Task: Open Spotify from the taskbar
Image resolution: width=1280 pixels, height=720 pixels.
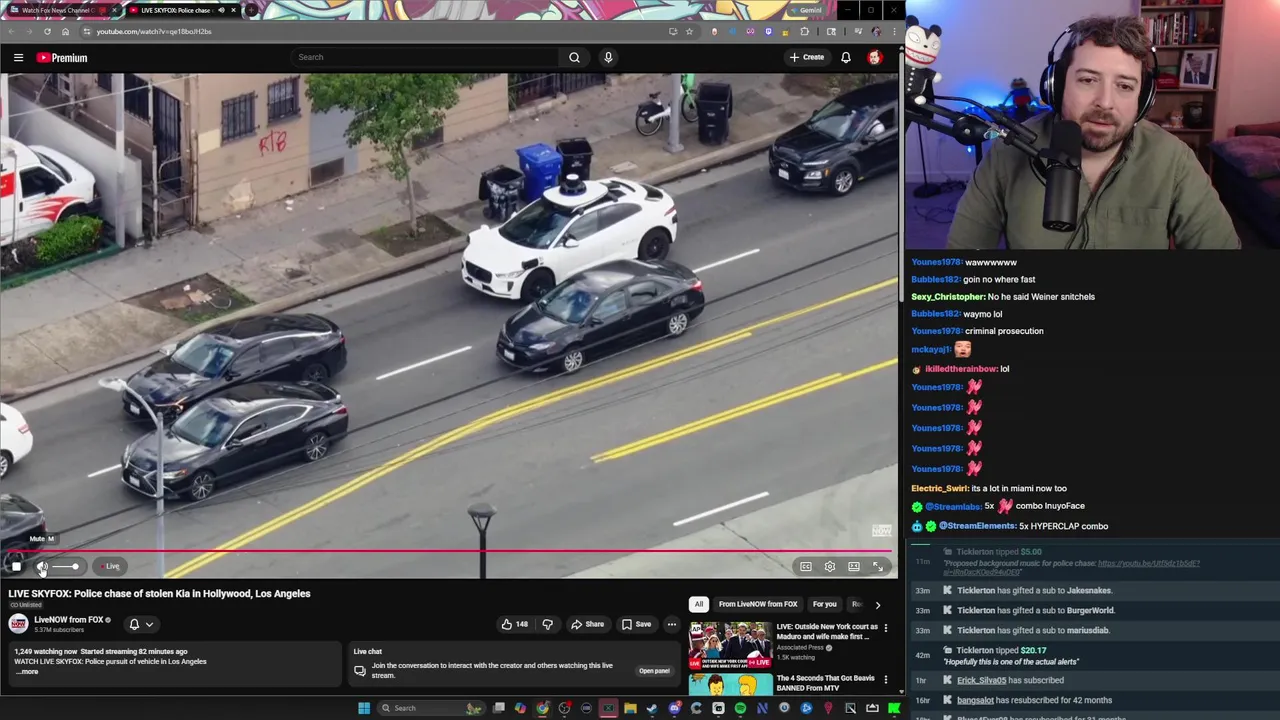Action: (740, 708)
